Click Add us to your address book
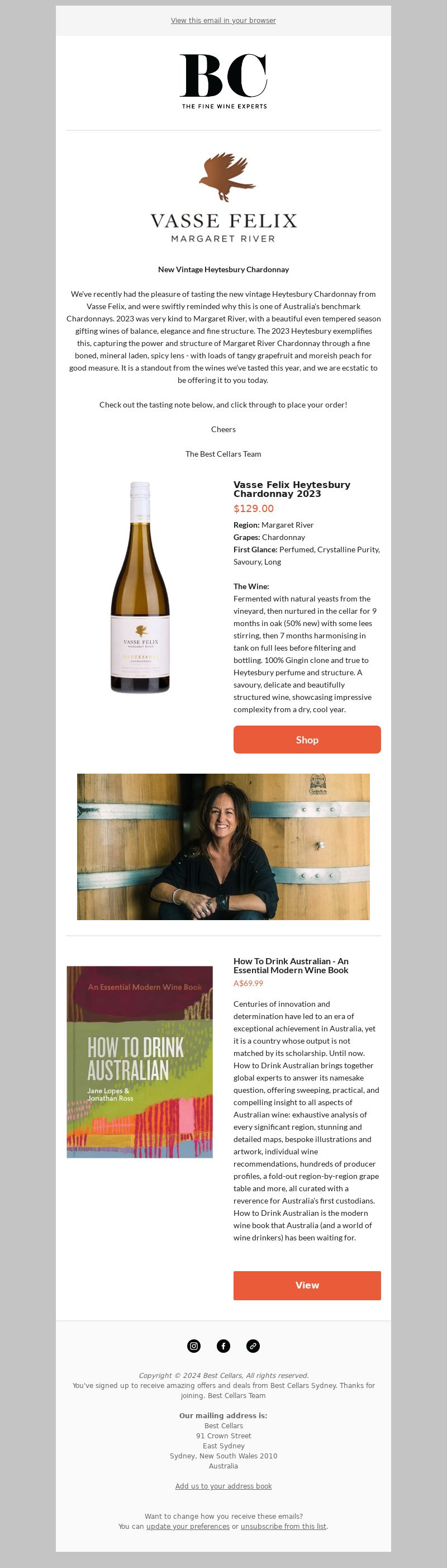Screen dimensions: 447x1568 (x=223, y=1486)
